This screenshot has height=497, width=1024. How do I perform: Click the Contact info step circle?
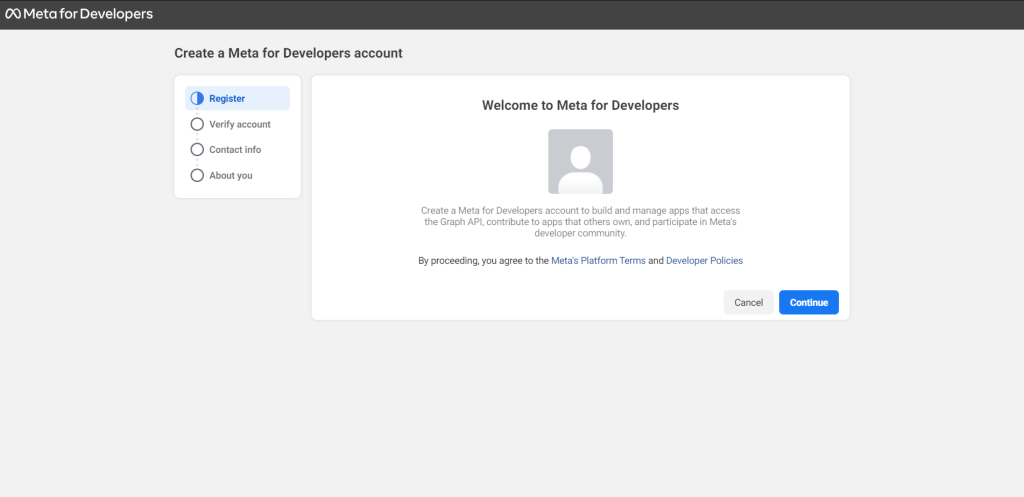tap(197, 150)
